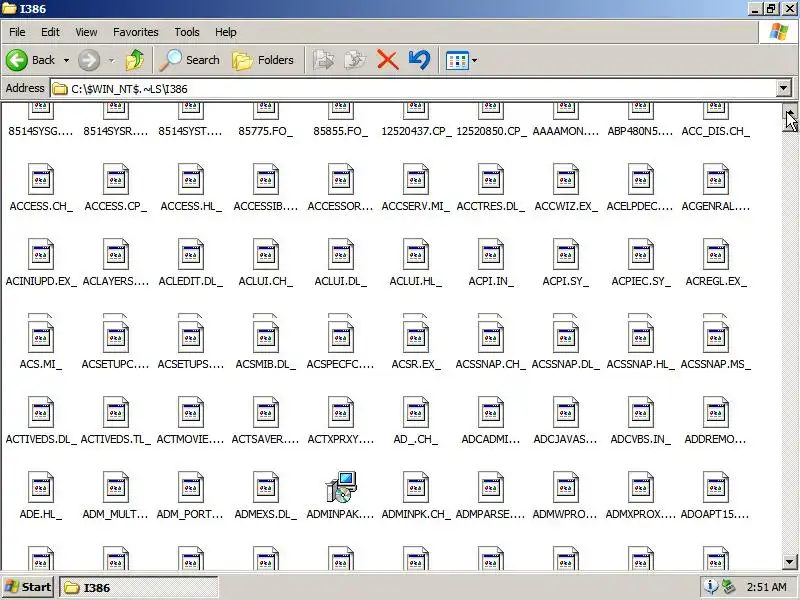This screenshot has width=800, height=600.
Task: Click the Copy To toolbar icon
Action: coord(355,60)
